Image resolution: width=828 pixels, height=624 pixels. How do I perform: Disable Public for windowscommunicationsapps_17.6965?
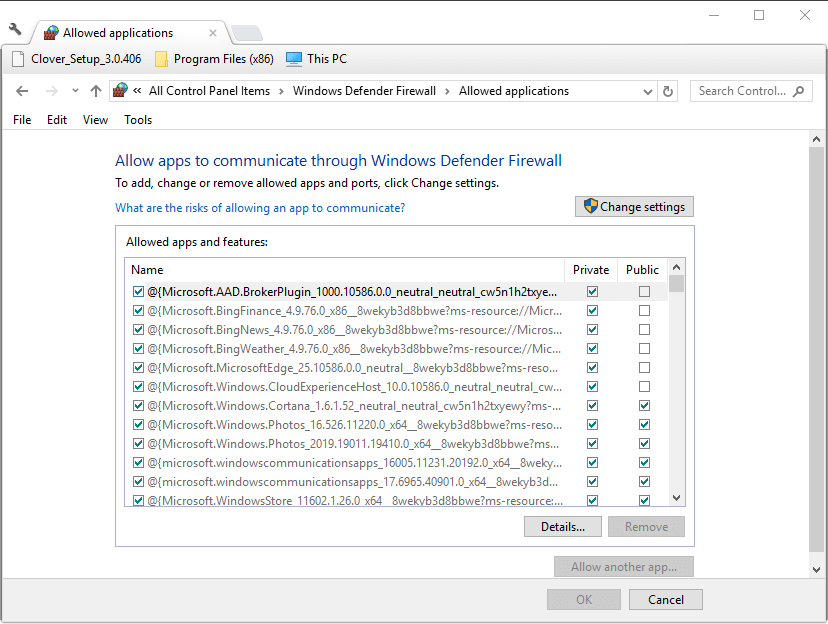coord(644,481)
